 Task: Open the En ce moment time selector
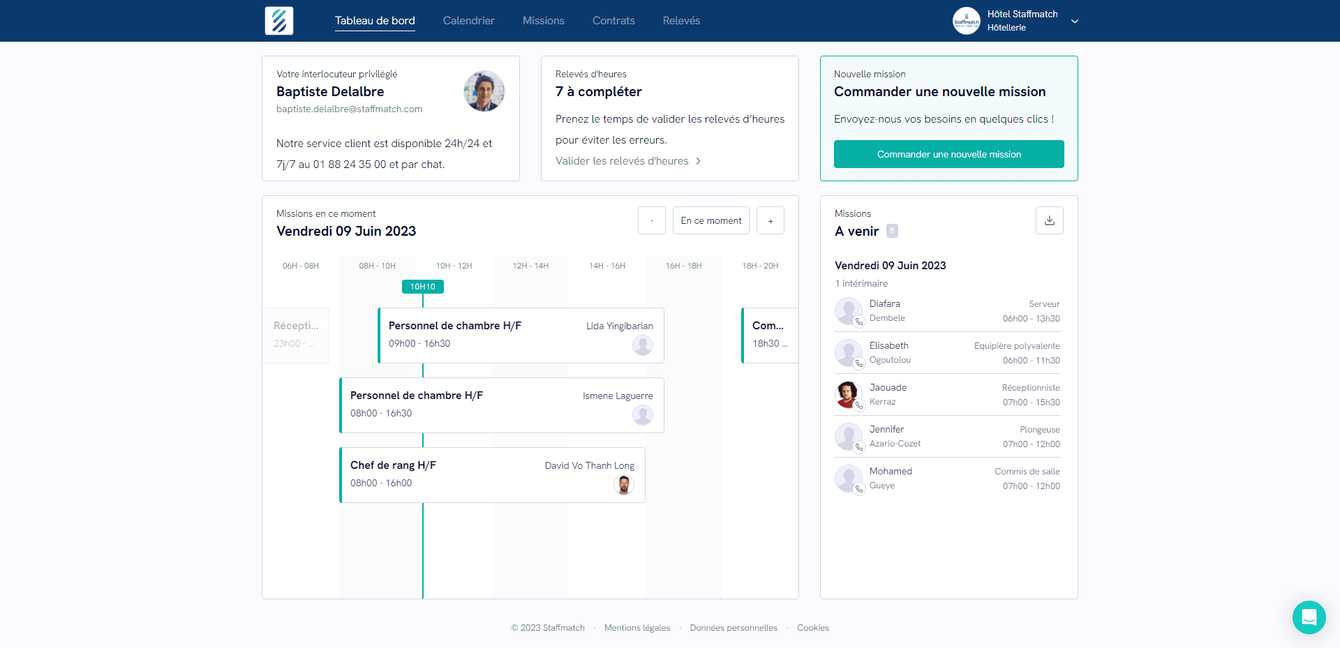point(710,220)
